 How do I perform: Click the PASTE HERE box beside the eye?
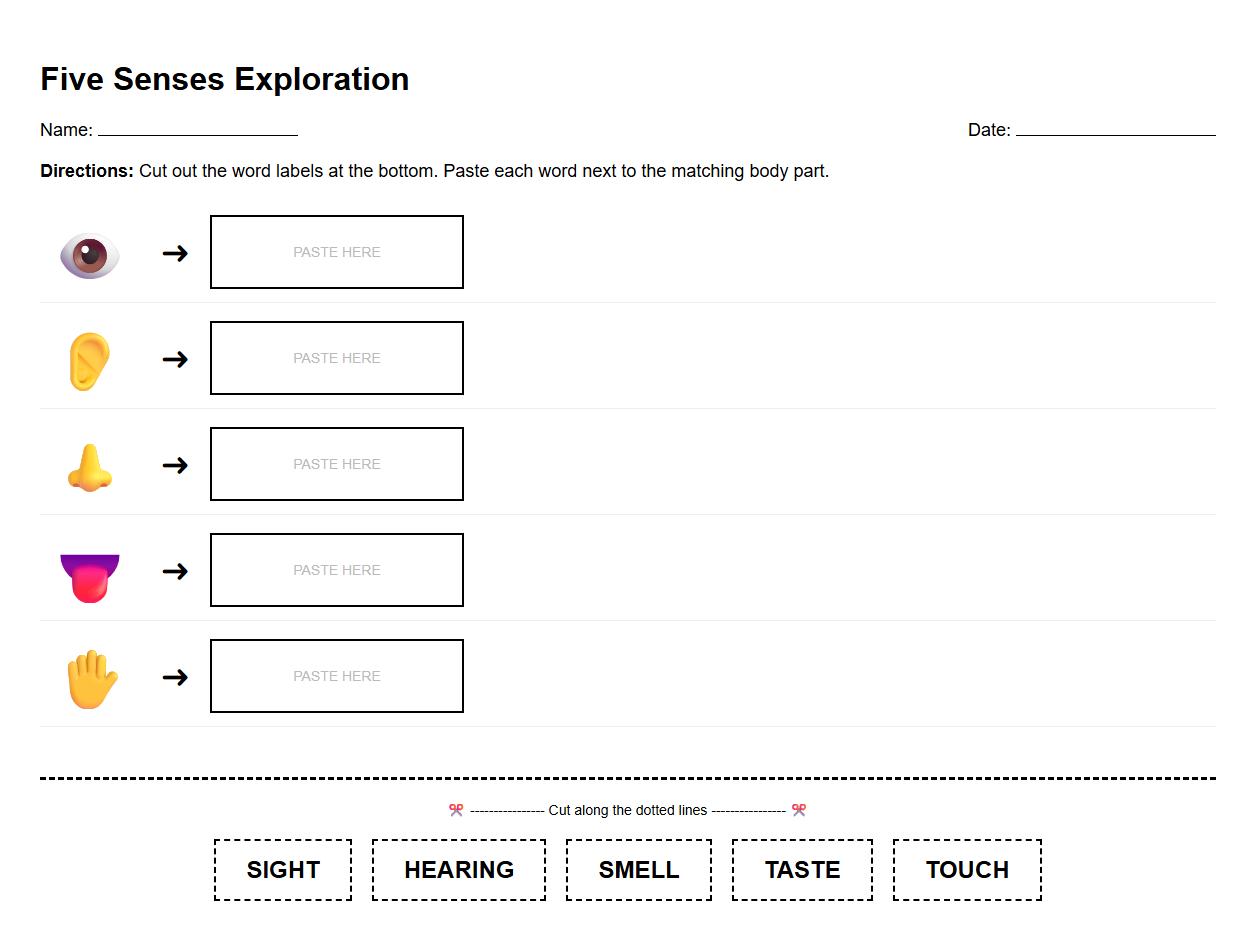[337, 252]
